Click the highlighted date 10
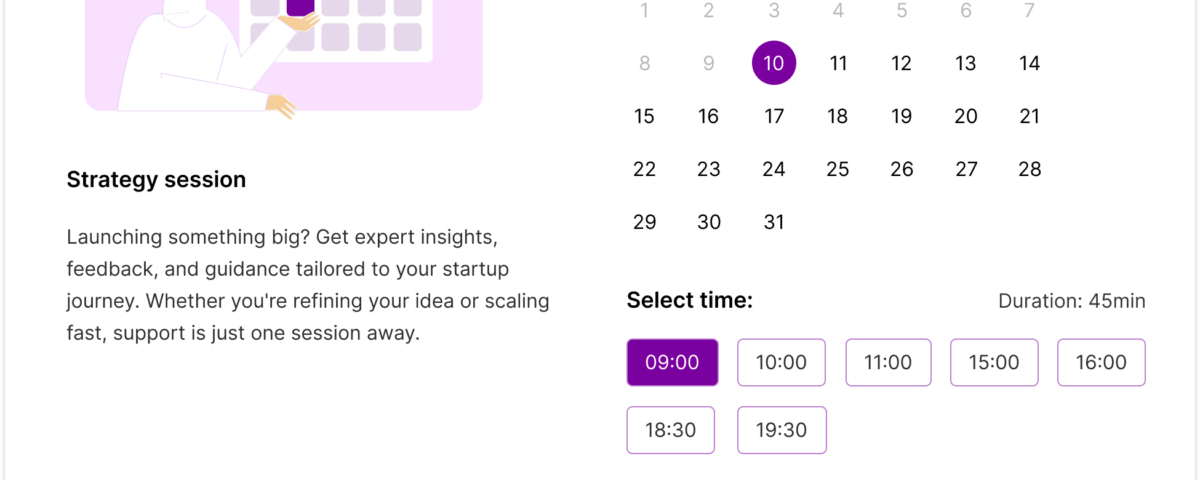This screenshot has height=480, width=1200. pyautogui.click(x=774, y=64)
